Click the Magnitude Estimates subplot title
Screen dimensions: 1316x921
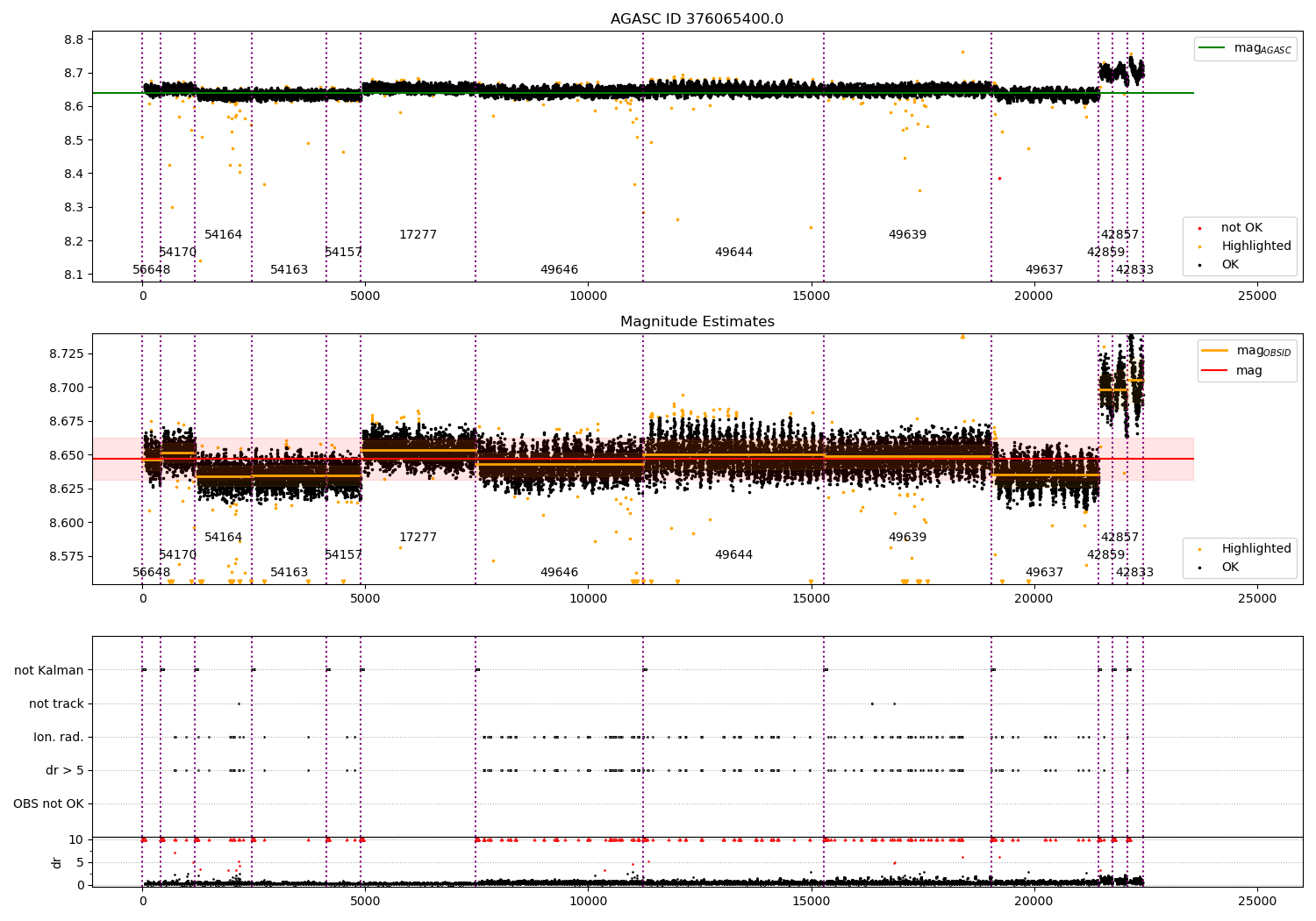click(697, 322)
